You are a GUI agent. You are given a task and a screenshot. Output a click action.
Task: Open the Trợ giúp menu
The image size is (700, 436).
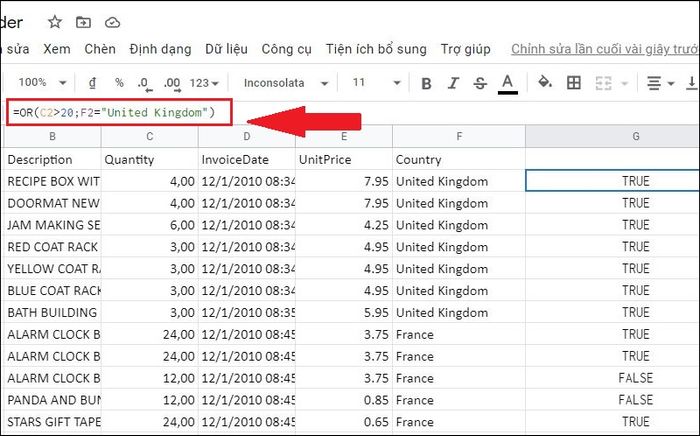point(466,49)
